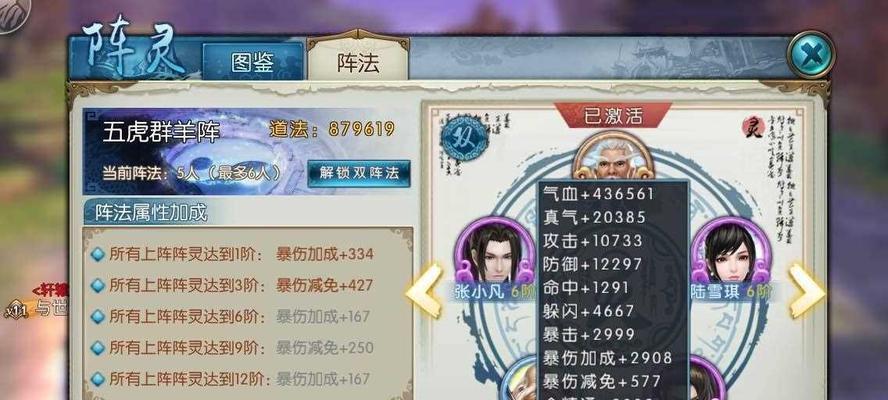
Task: Click the 阵法属性加成 section header
Action: point(151,213)
